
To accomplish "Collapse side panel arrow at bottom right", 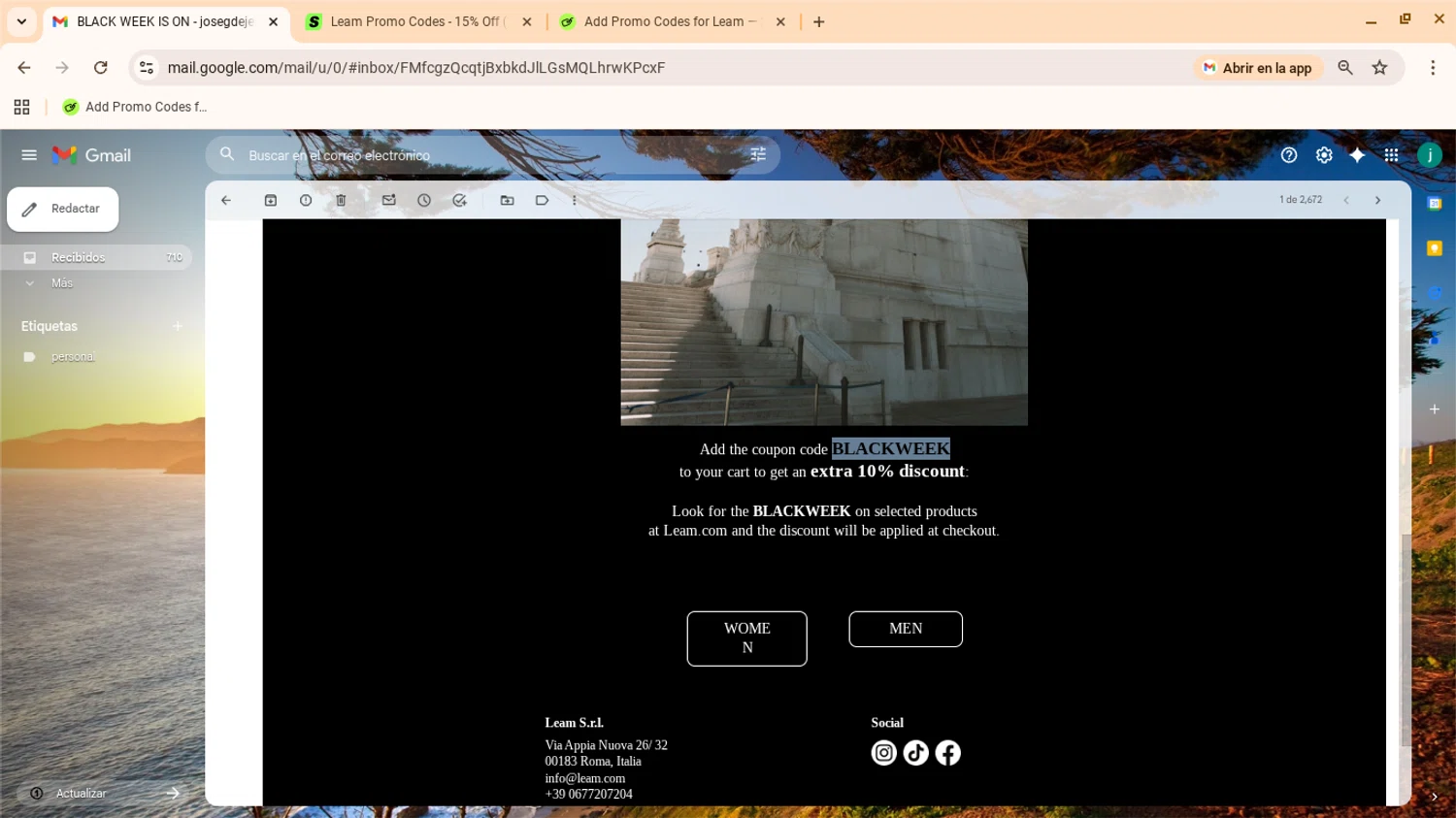I will coord(1435,797).
